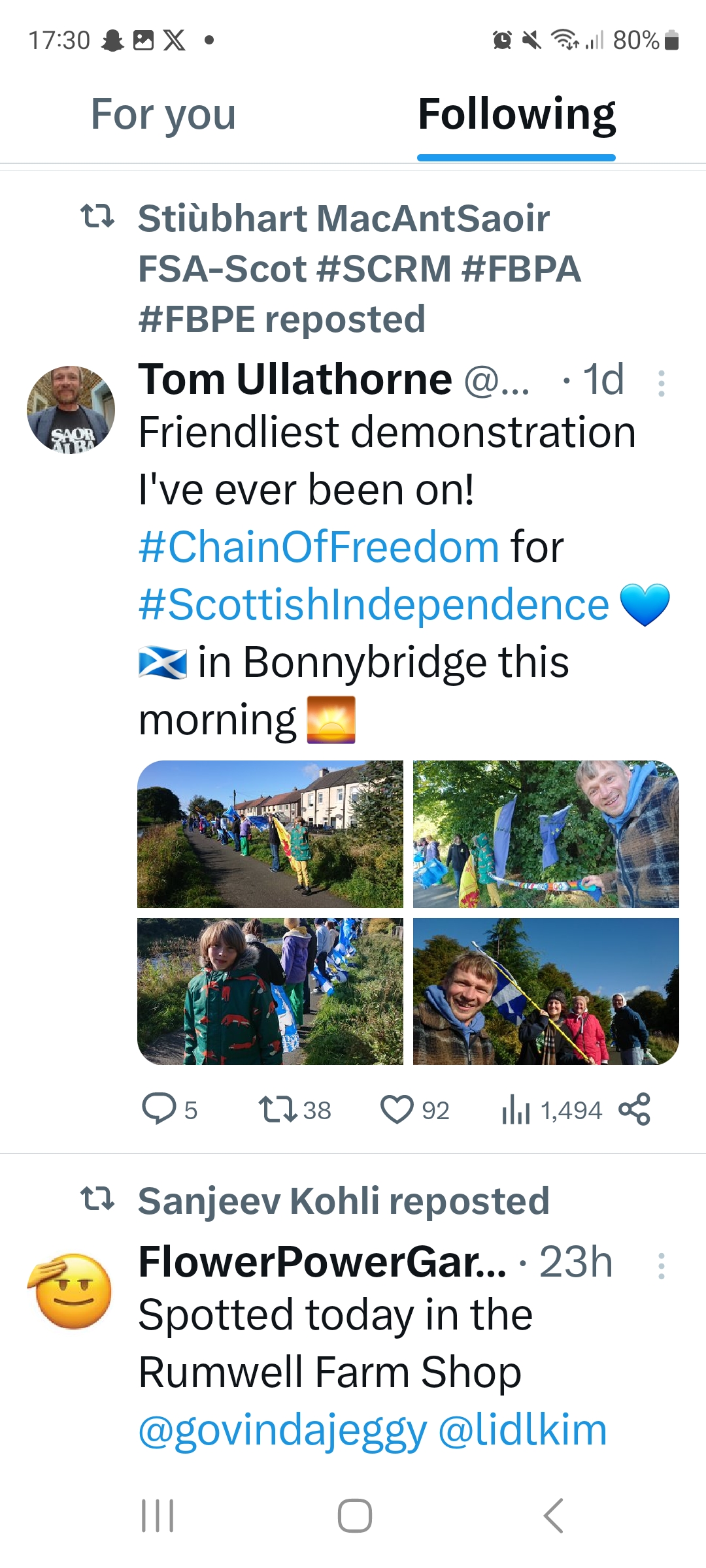Screen dimensions: 706x1568
Task: Share Tom Ullathorne's post
Action: (634, 1109)
